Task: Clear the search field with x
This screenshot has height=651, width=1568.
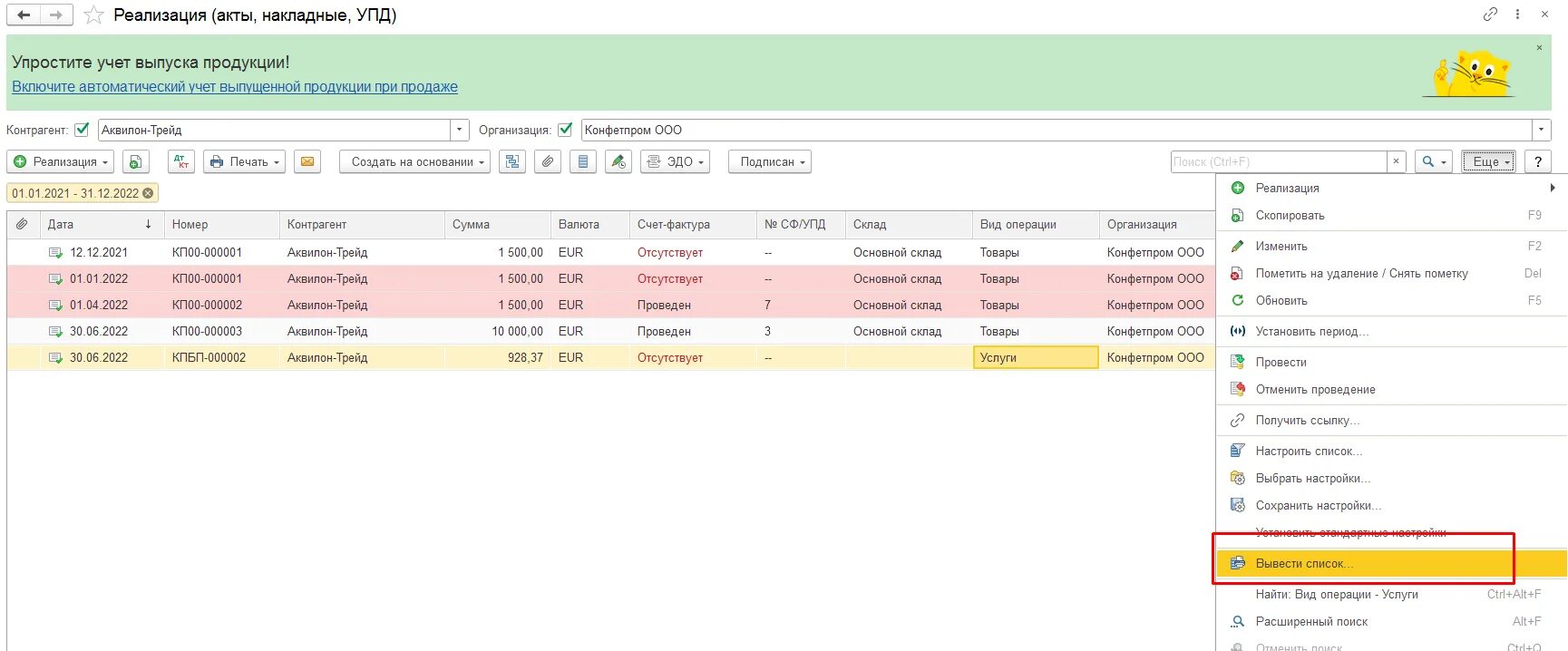Action: pyautogui.click(x=1397, y=161)
